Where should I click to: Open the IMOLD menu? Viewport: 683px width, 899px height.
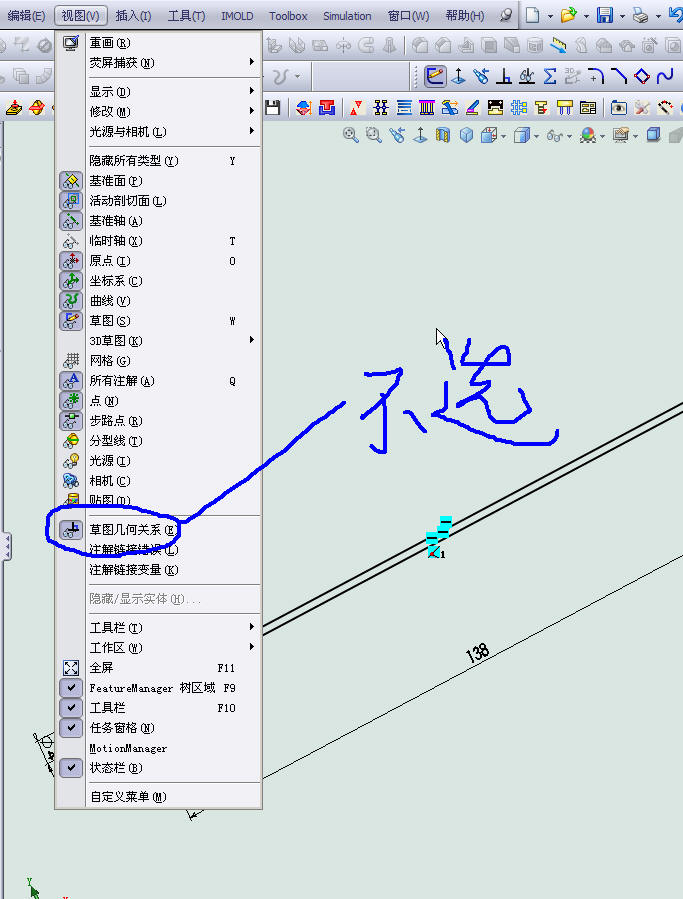(237, 16)
